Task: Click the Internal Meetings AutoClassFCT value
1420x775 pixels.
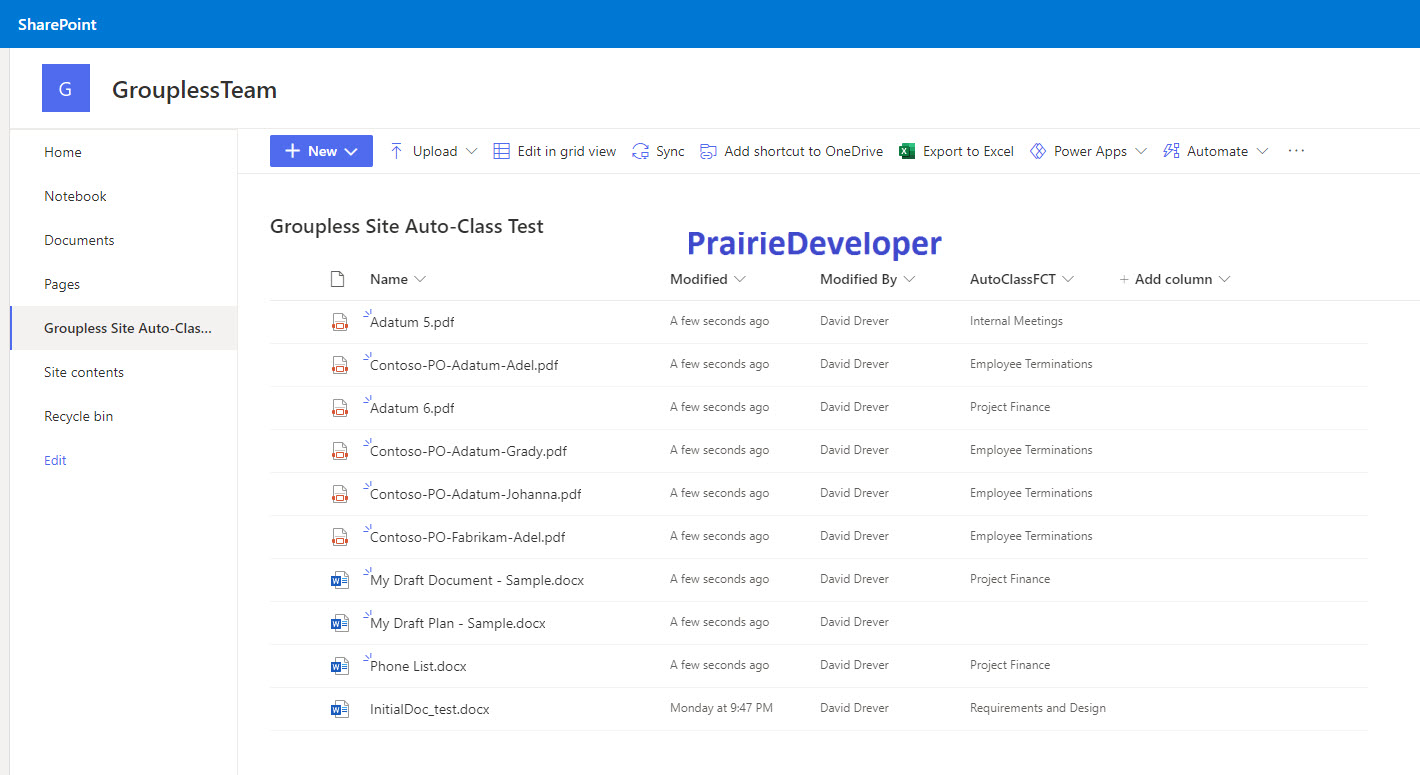Action: click(x=1016, y=321)
